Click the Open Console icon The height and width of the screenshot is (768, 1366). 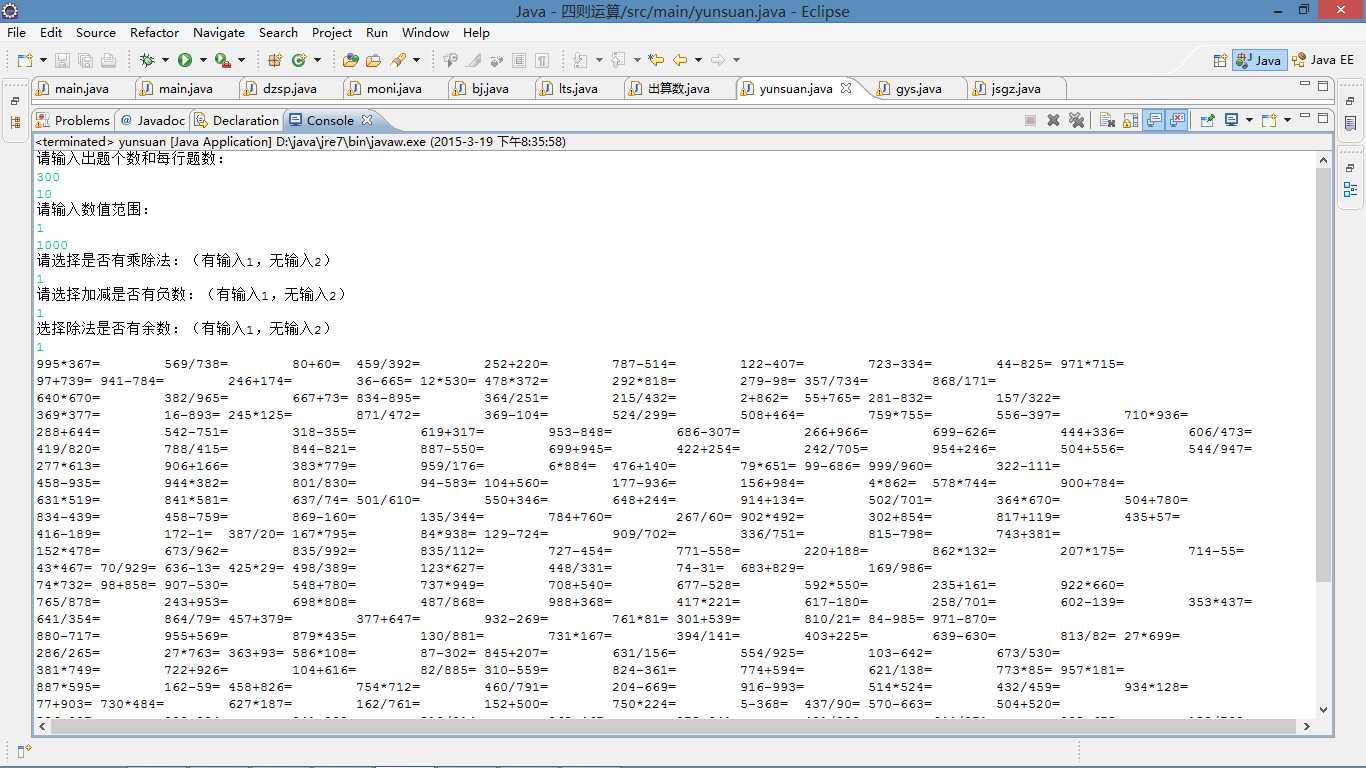pyautogui.click(x=1269, y=120)
